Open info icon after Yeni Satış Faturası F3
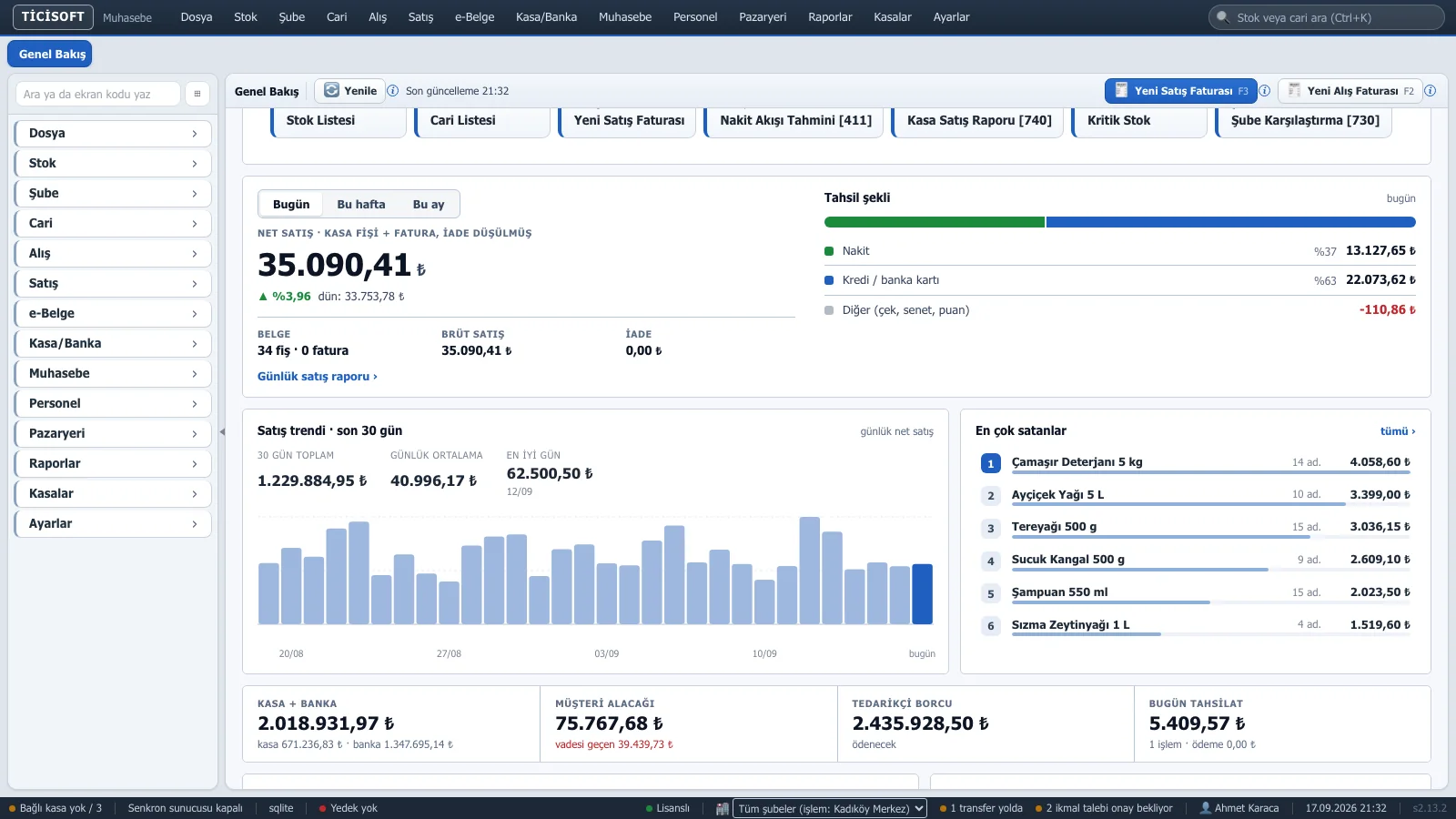 (x=1264, y=91)
